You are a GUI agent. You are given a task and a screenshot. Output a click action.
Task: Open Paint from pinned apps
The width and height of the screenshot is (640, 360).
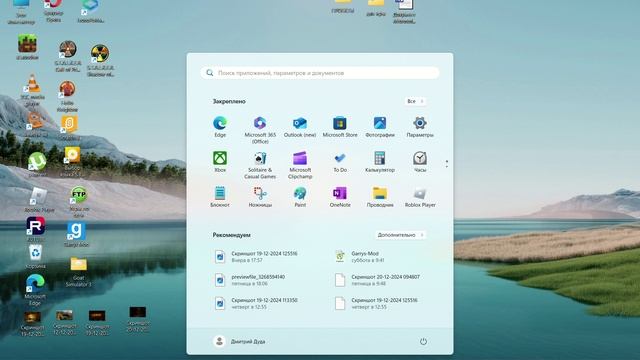tap(300, 197)
